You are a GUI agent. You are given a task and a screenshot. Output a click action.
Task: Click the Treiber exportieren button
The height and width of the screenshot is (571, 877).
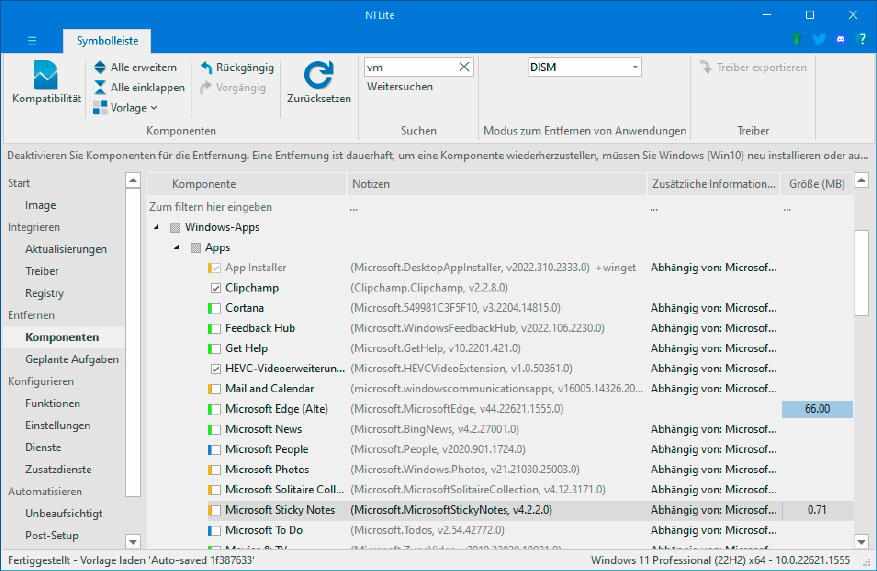(753, 68)
